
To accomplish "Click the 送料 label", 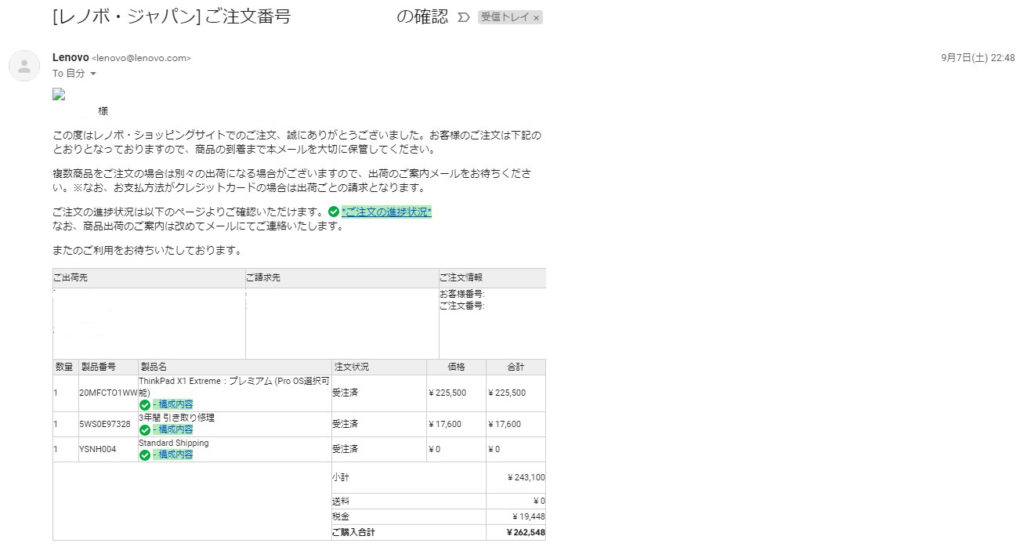I will [340, 501].
